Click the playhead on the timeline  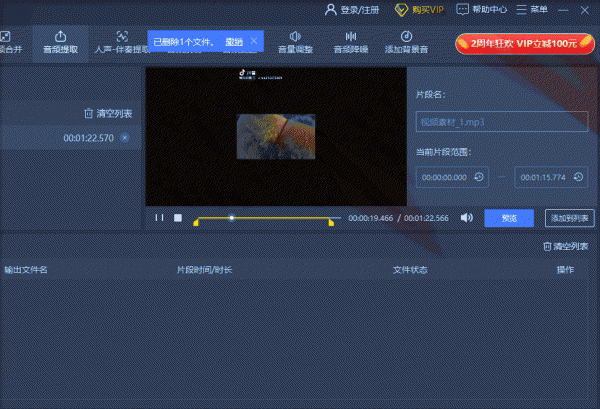tap(232, 218)
